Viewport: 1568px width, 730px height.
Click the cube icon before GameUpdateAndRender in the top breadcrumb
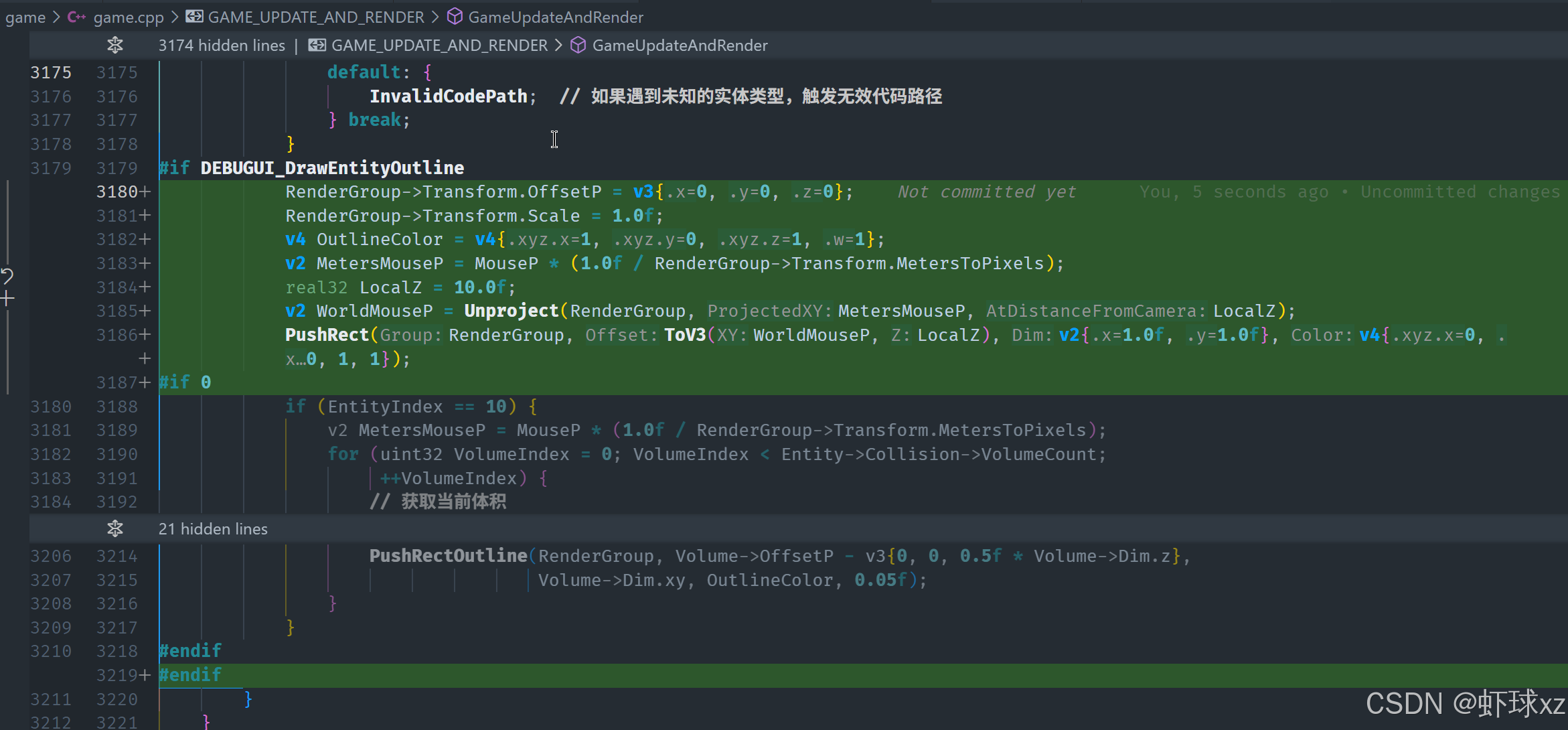(455, 17)
